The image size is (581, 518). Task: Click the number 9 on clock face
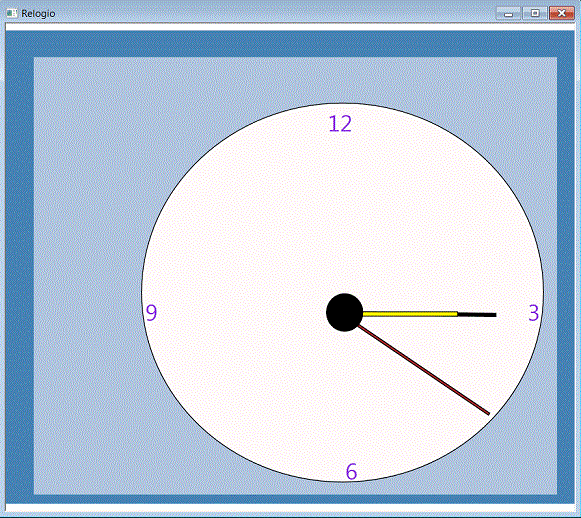pos(151,313)
